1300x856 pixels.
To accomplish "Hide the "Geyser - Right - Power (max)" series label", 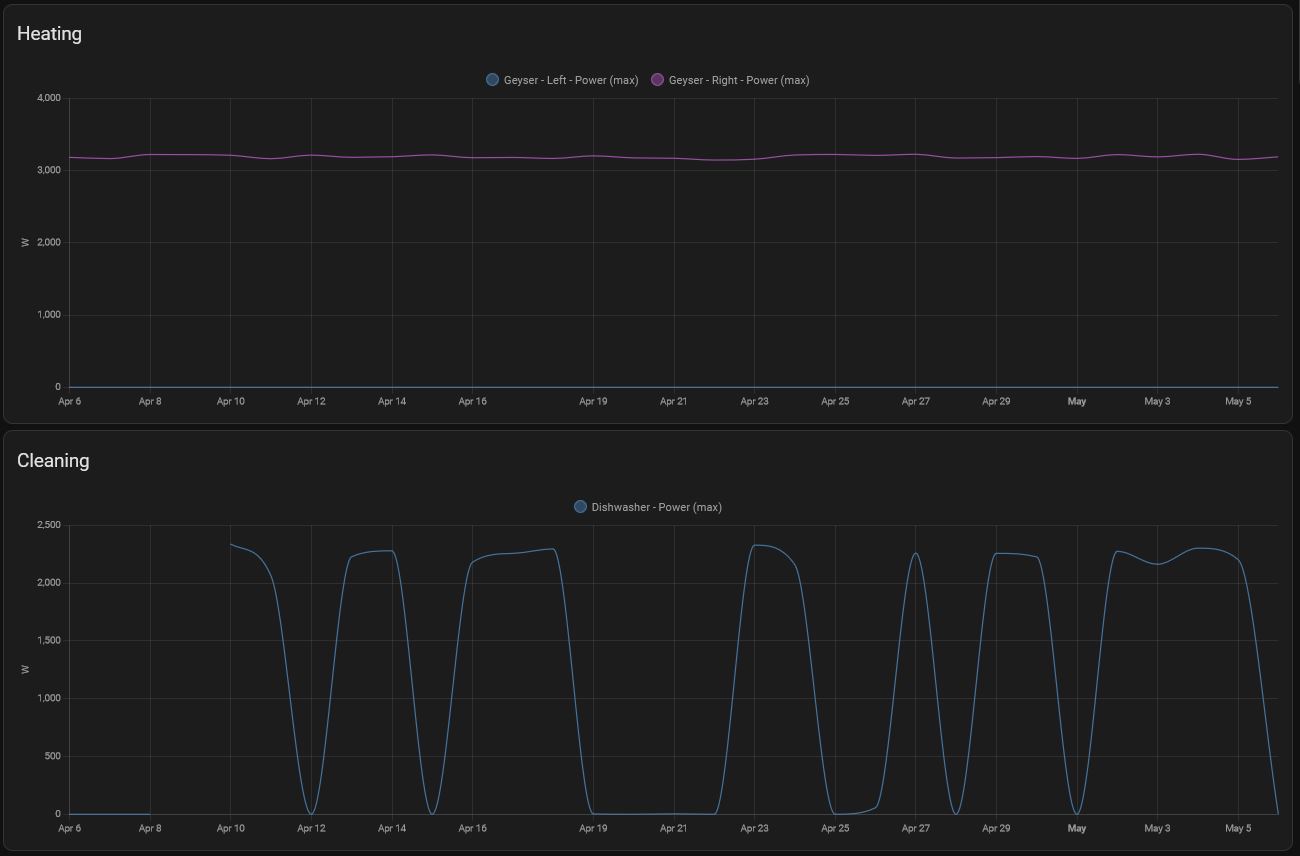I will 738,80.
